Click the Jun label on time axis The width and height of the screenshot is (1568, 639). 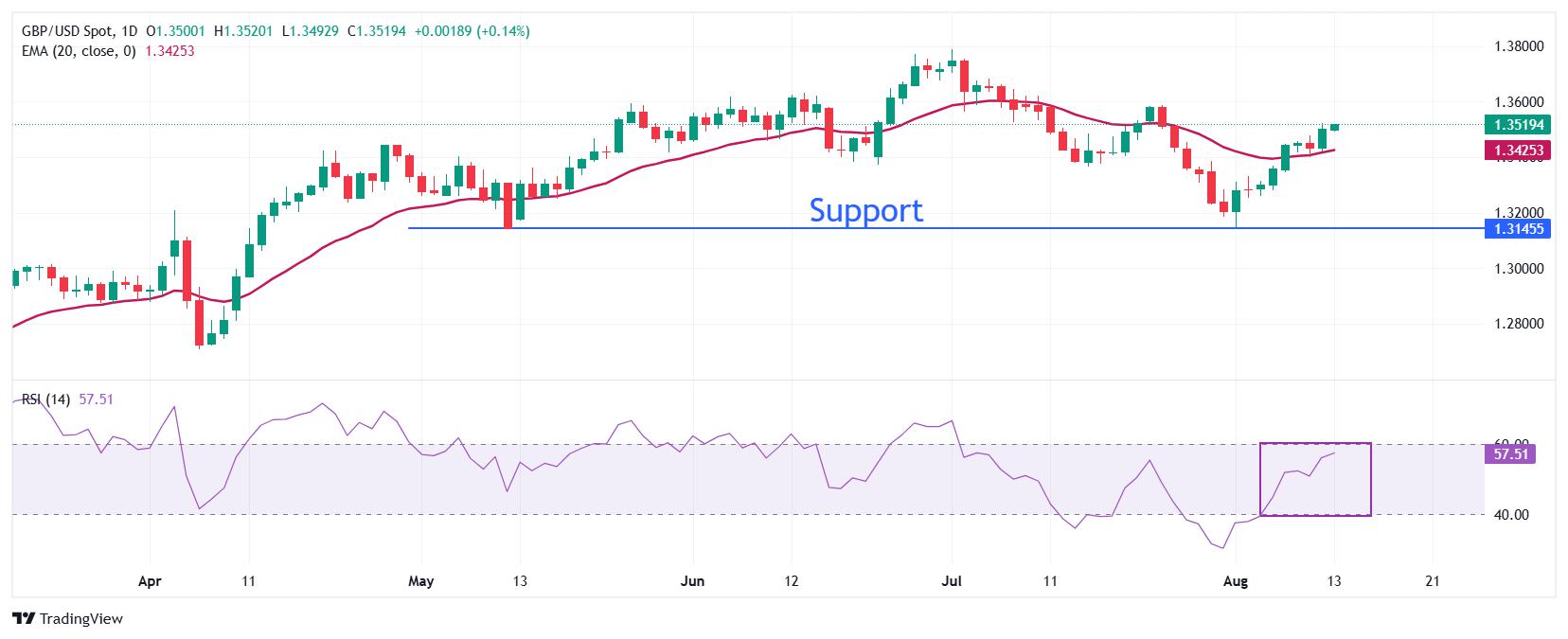click(x=692, y=581)
